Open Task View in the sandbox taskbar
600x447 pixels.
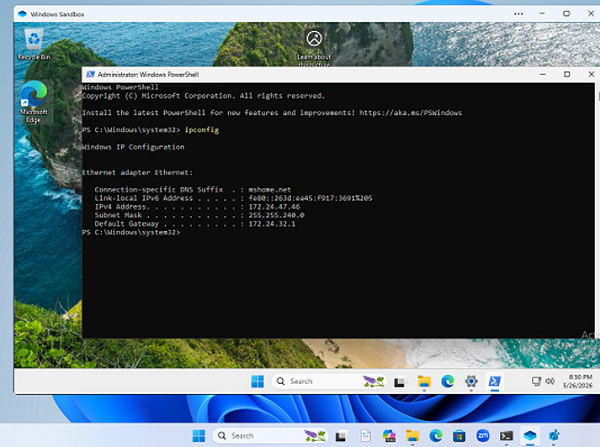coord(399,382)
